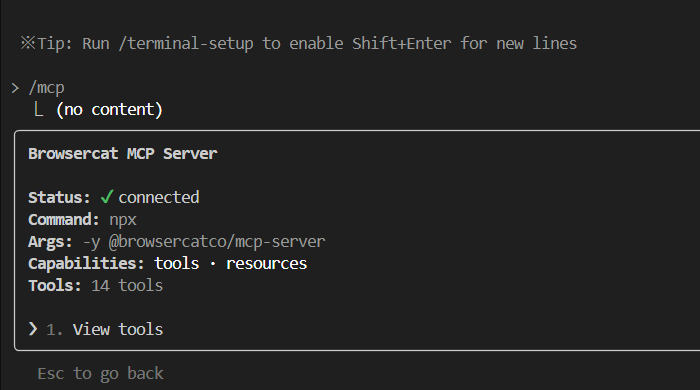The height and width of the screenshot is (390, 700).
Task: Click the asterisk symbol before Tip
Action: pos(28,43)
